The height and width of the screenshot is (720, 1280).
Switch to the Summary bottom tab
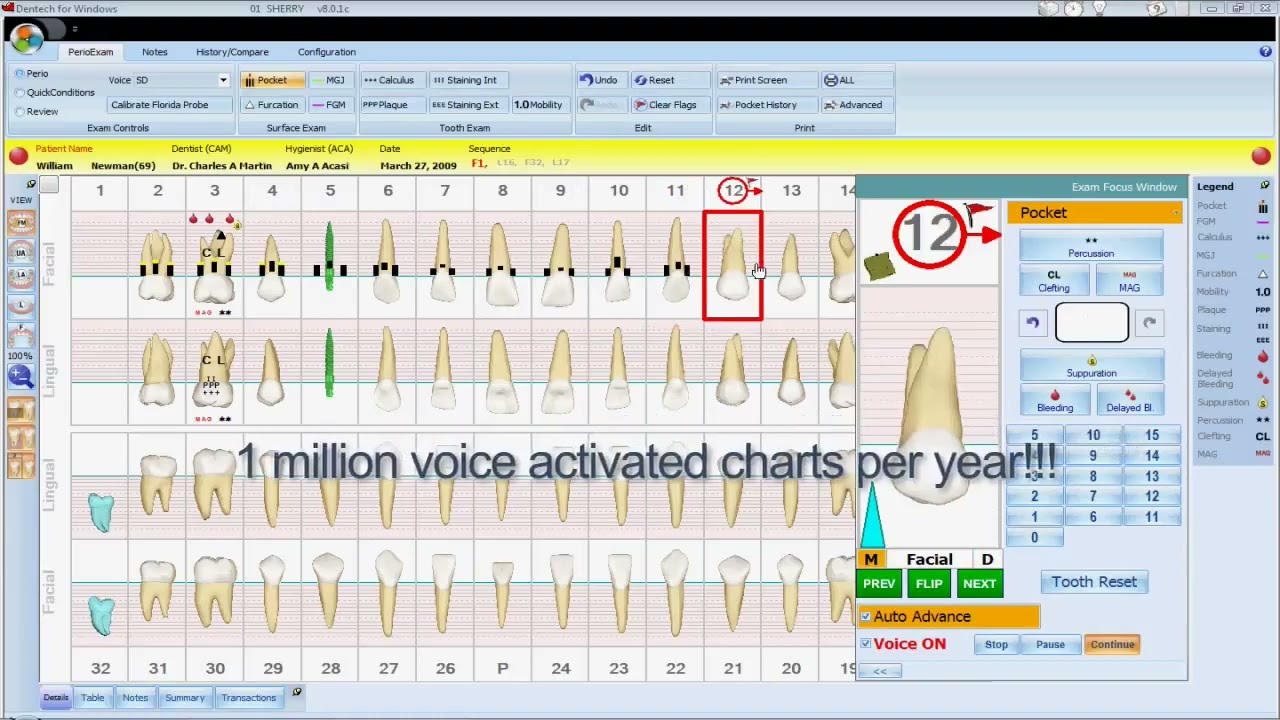185,698
